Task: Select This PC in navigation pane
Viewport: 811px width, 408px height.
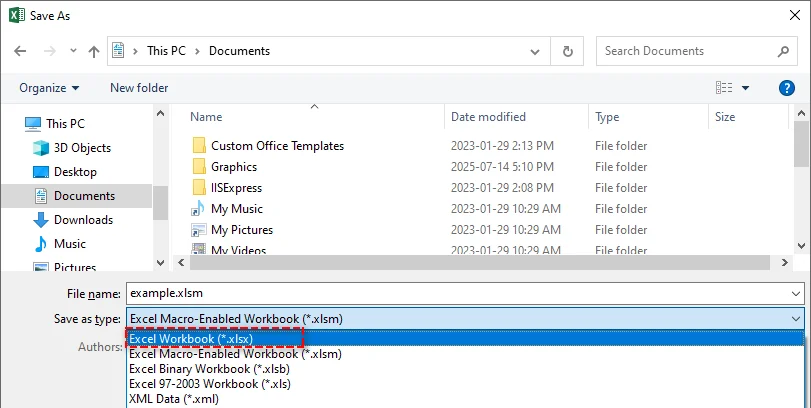Action: [x=65, y=124]
